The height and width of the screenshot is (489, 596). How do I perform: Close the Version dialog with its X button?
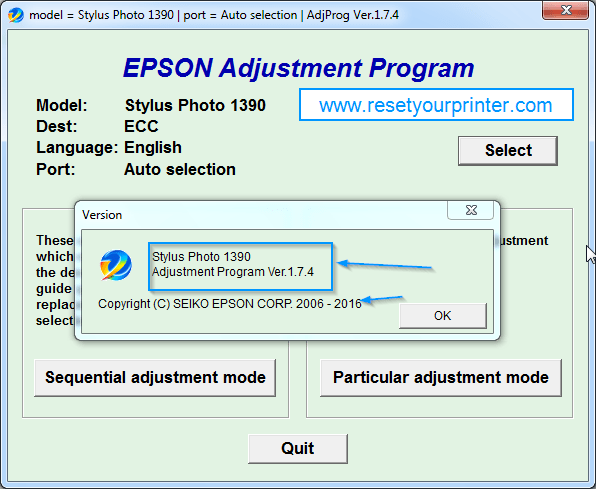[x=471, y=210]
